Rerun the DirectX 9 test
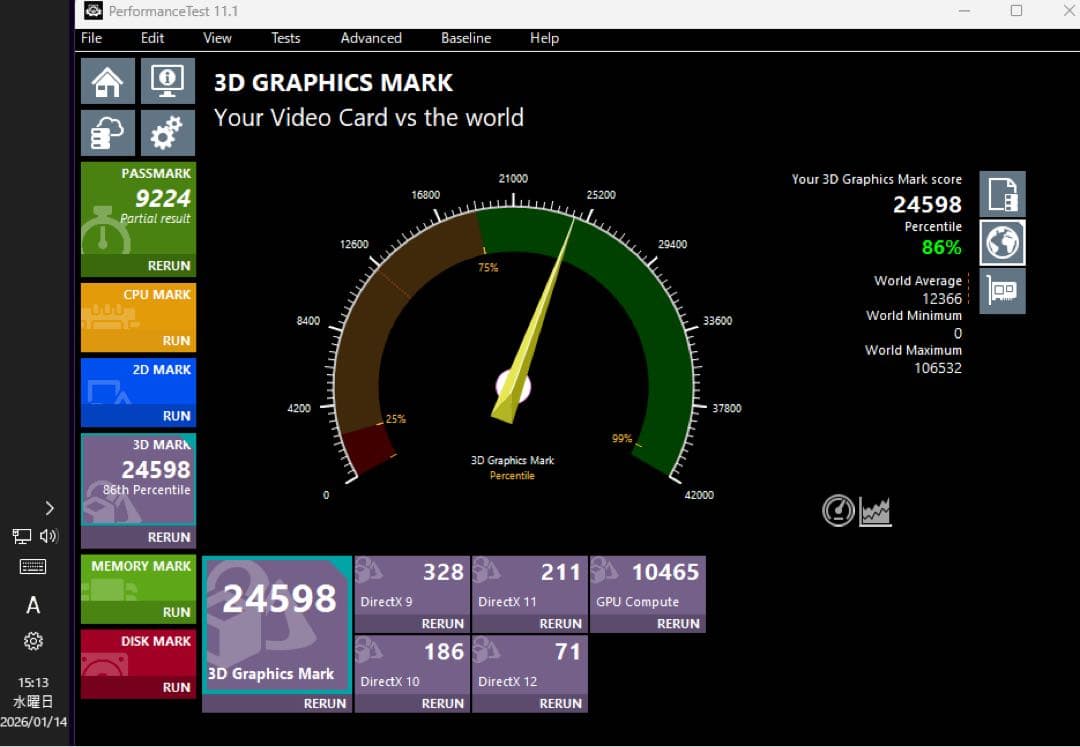 (x=440, y=623)
